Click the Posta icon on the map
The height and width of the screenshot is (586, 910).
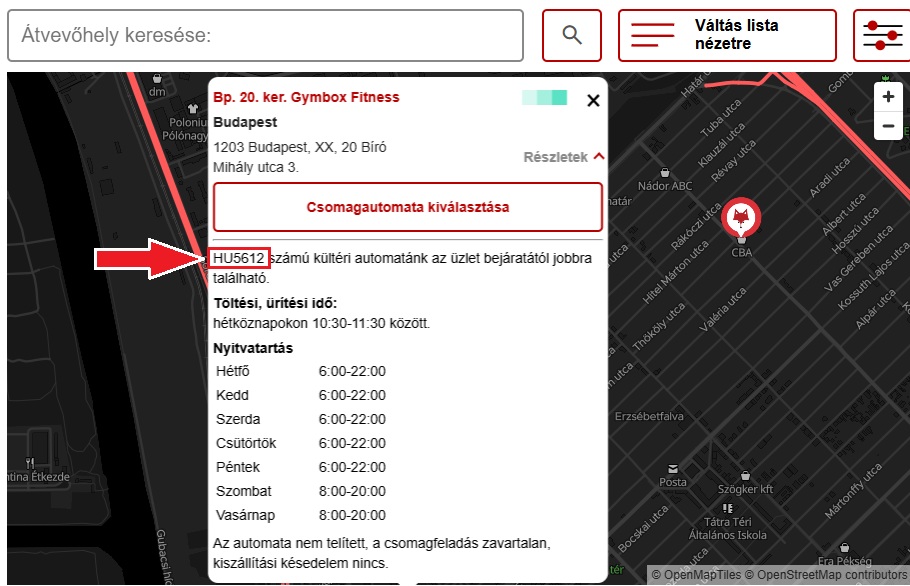[x=673, y=468]
